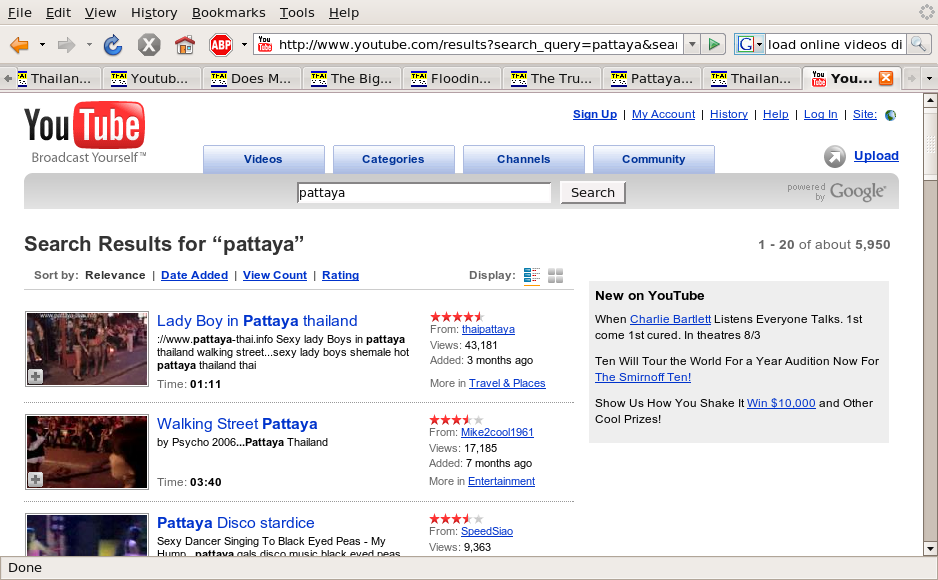Image resolution: width=938 pixels, height=580 pixels.
Task: Click the YouTube search field containing pattaya
Action: click(x=424, y=193)
